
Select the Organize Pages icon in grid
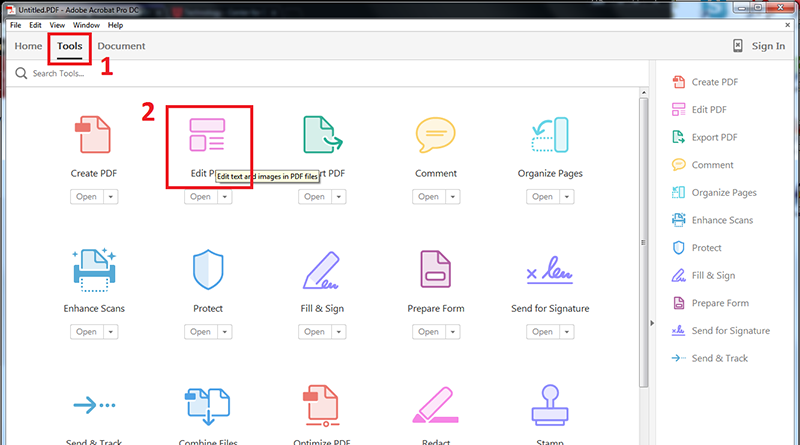(549, 135)
